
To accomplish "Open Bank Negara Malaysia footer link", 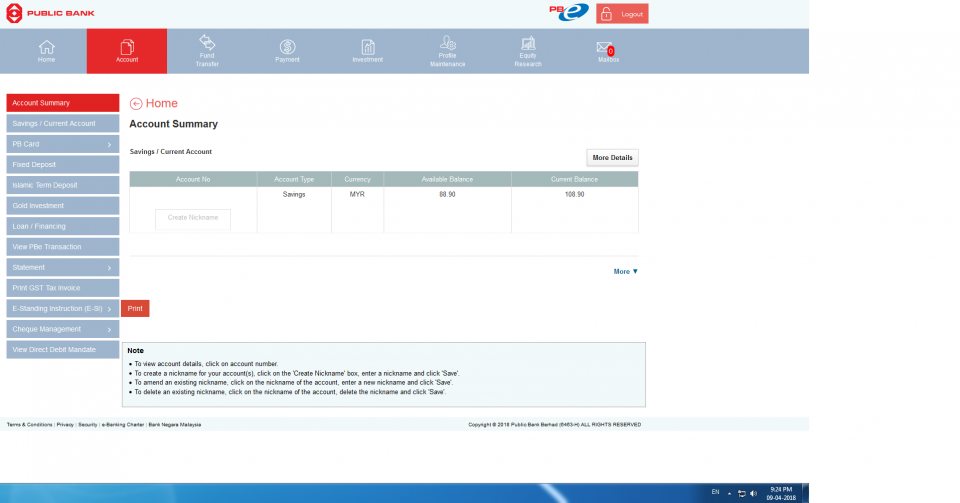I will click(174, 425).
